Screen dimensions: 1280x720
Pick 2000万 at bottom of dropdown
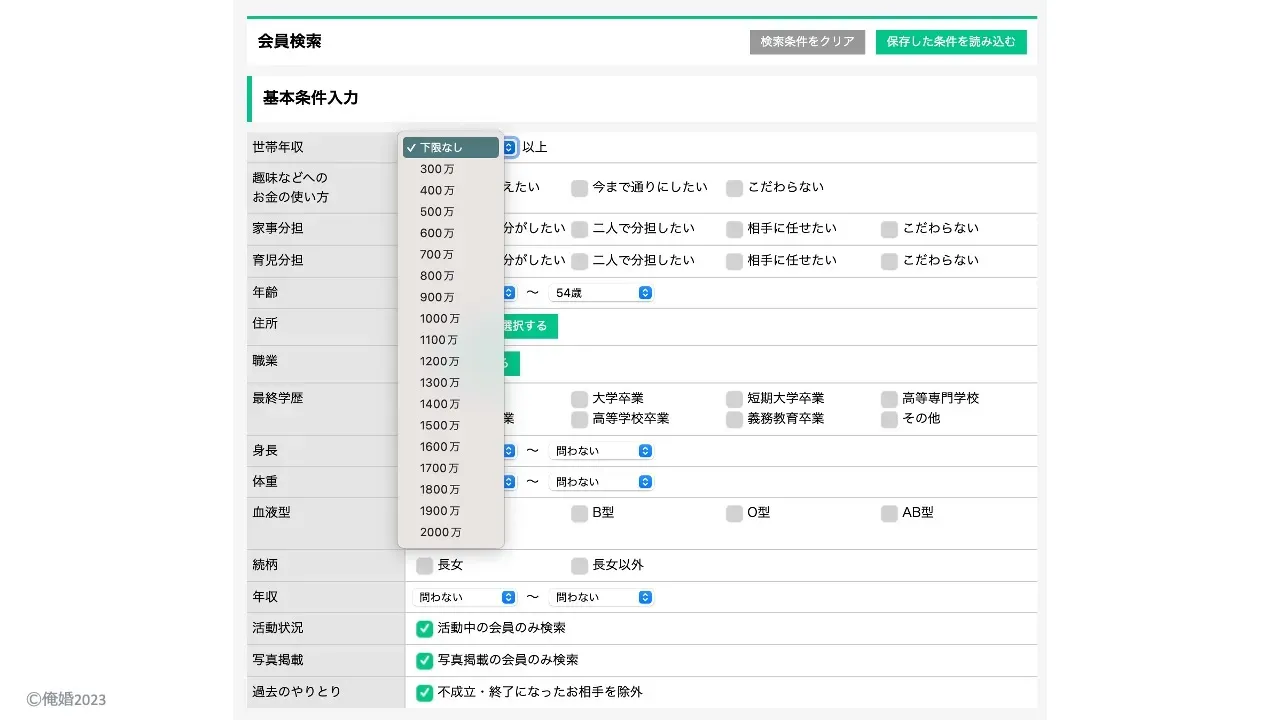(451, 532)
